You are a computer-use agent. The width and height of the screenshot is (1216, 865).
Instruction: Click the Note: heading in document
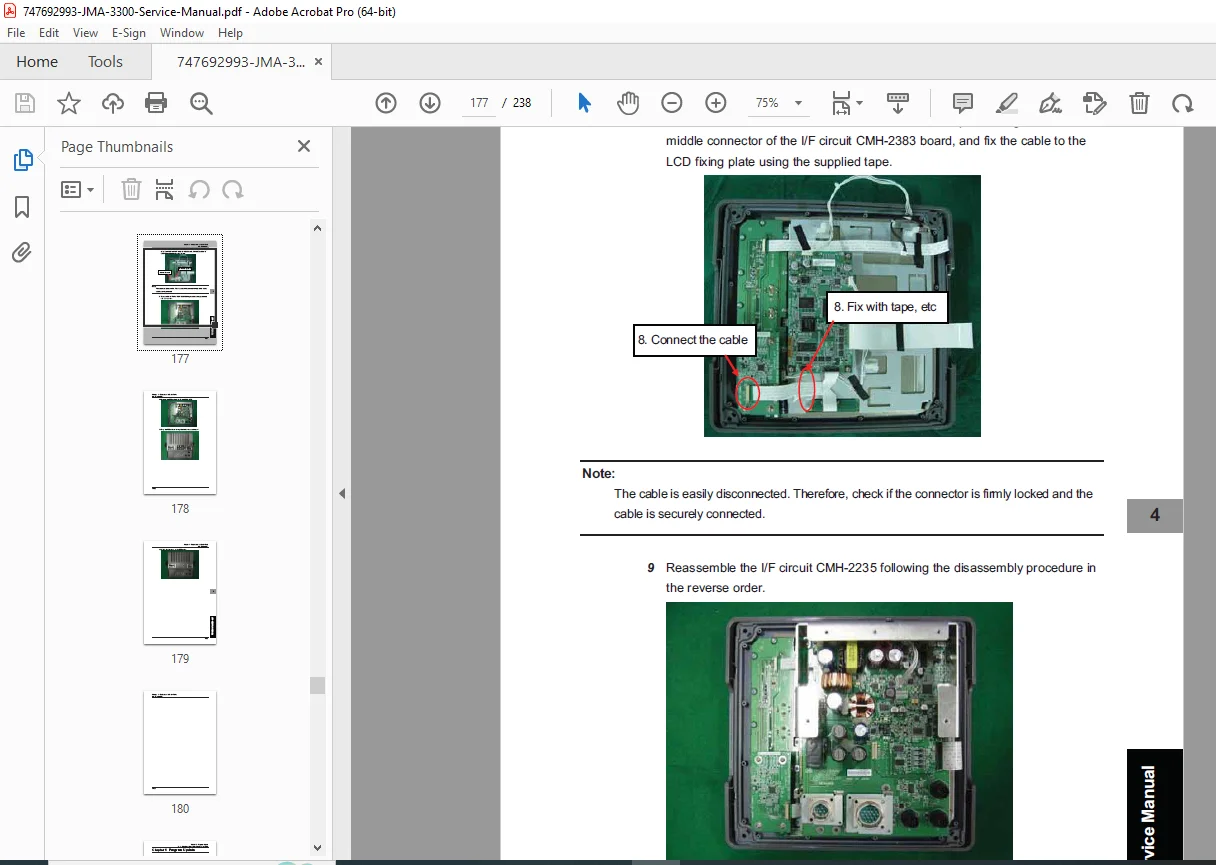(x=598, y=473)
